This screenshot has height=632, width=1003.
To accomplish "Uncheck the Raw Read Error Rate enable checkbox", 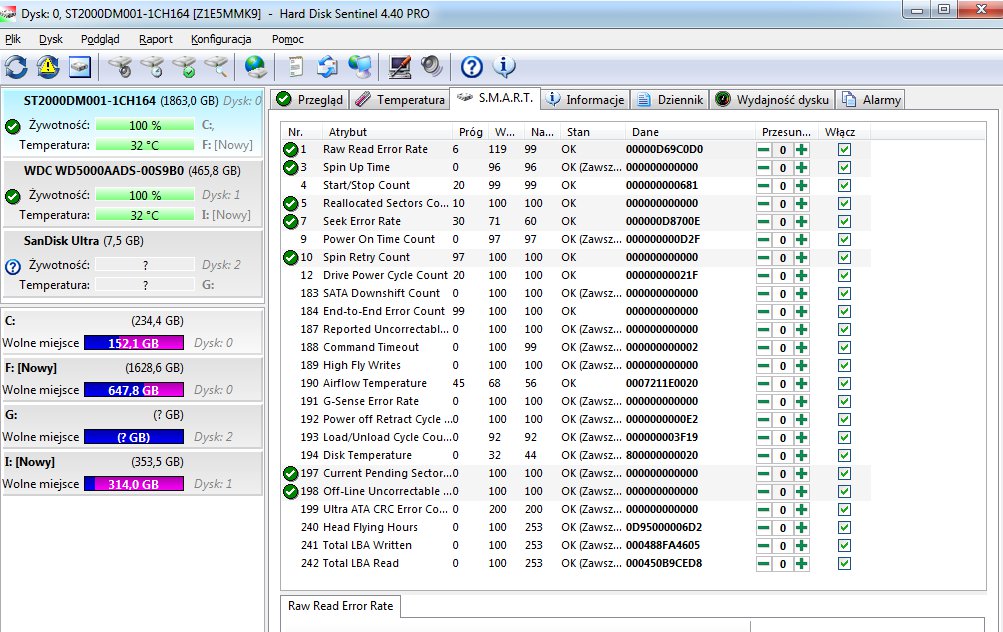I will (844, 149).
